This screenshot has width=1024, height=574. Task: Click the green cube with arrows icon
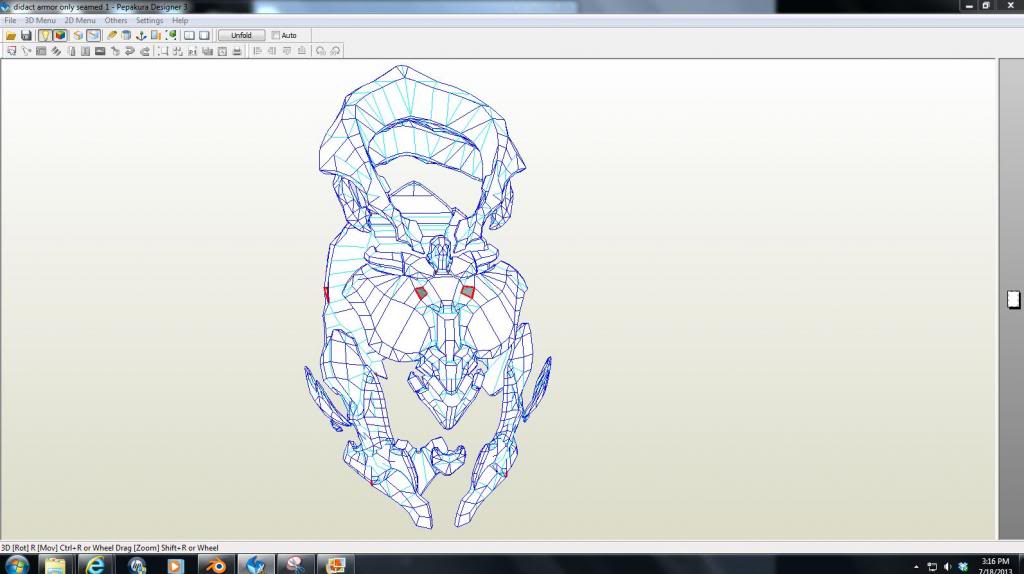pos(171,35)
